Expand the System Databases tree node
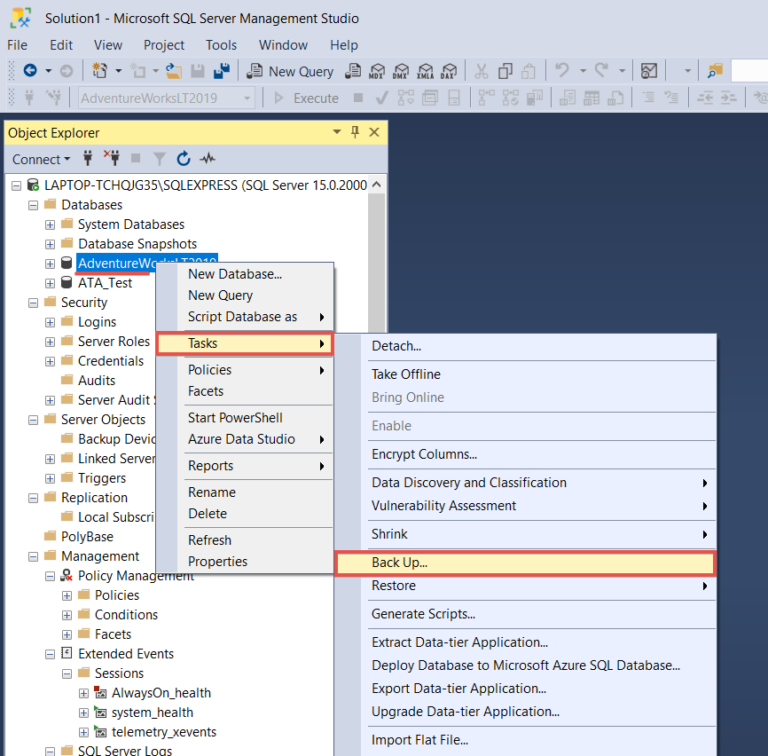 (x=50, y=225)
